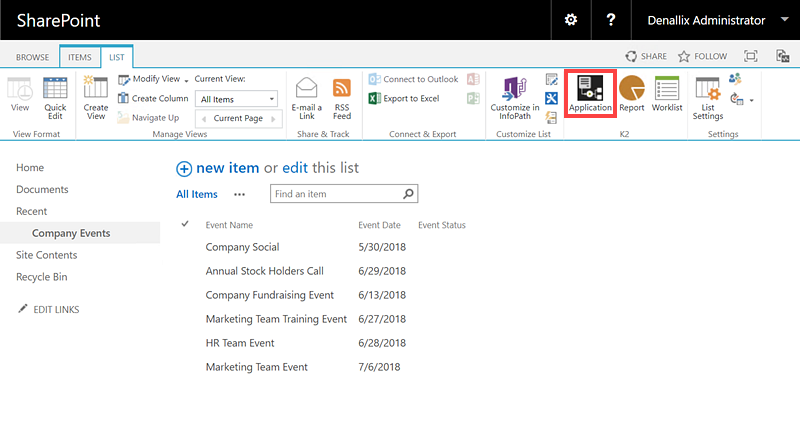Click the Shared With people icon
Viewport: 800px width, 426px height.
tap(735, 79)
